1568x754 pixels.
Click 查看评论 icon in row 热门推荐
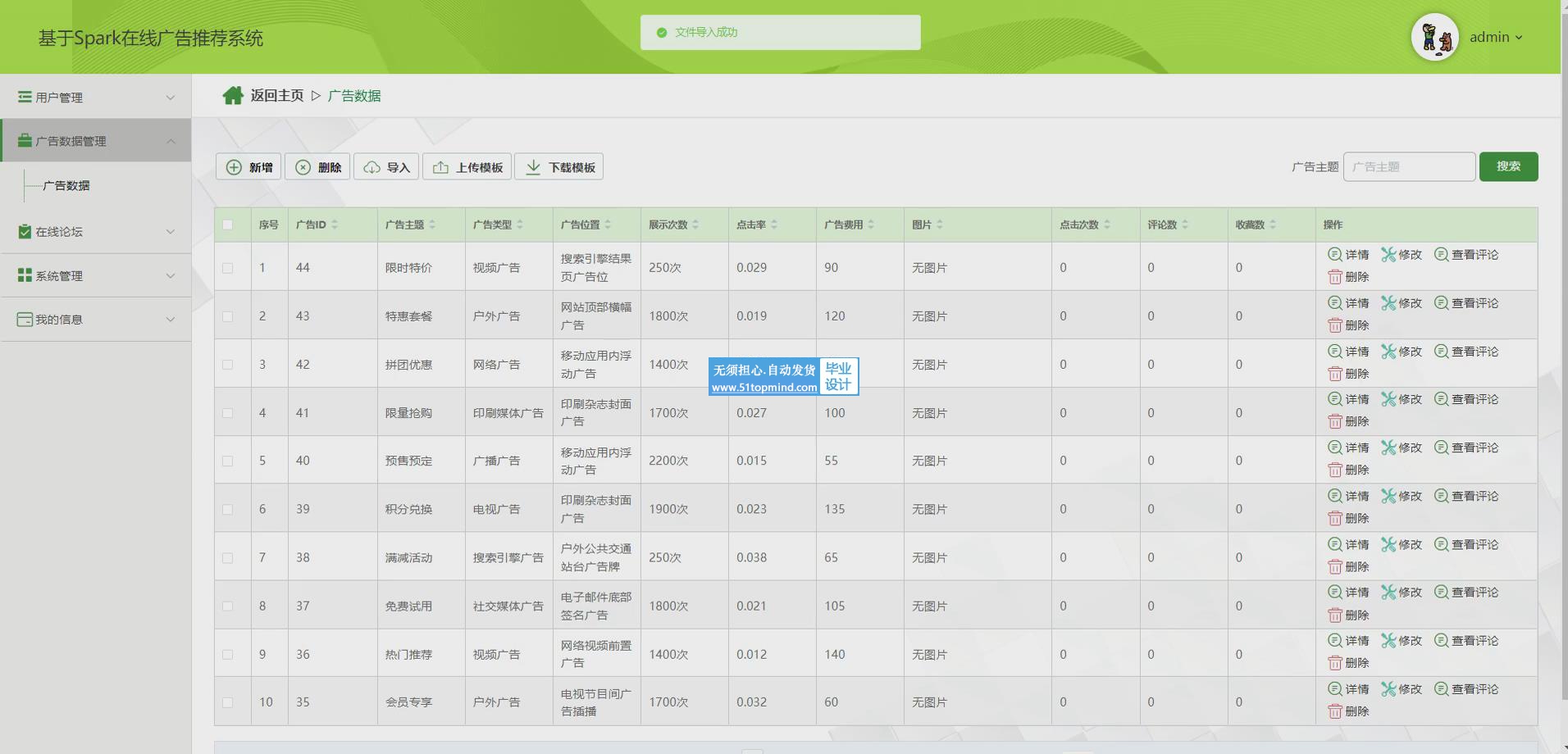pyautogui.click(x=1442, y=640)
